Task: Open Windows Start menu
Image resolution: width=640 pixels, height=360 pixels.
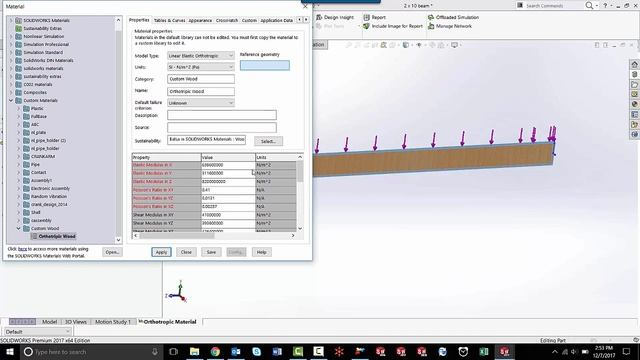Action: click(x=10, y=351)
